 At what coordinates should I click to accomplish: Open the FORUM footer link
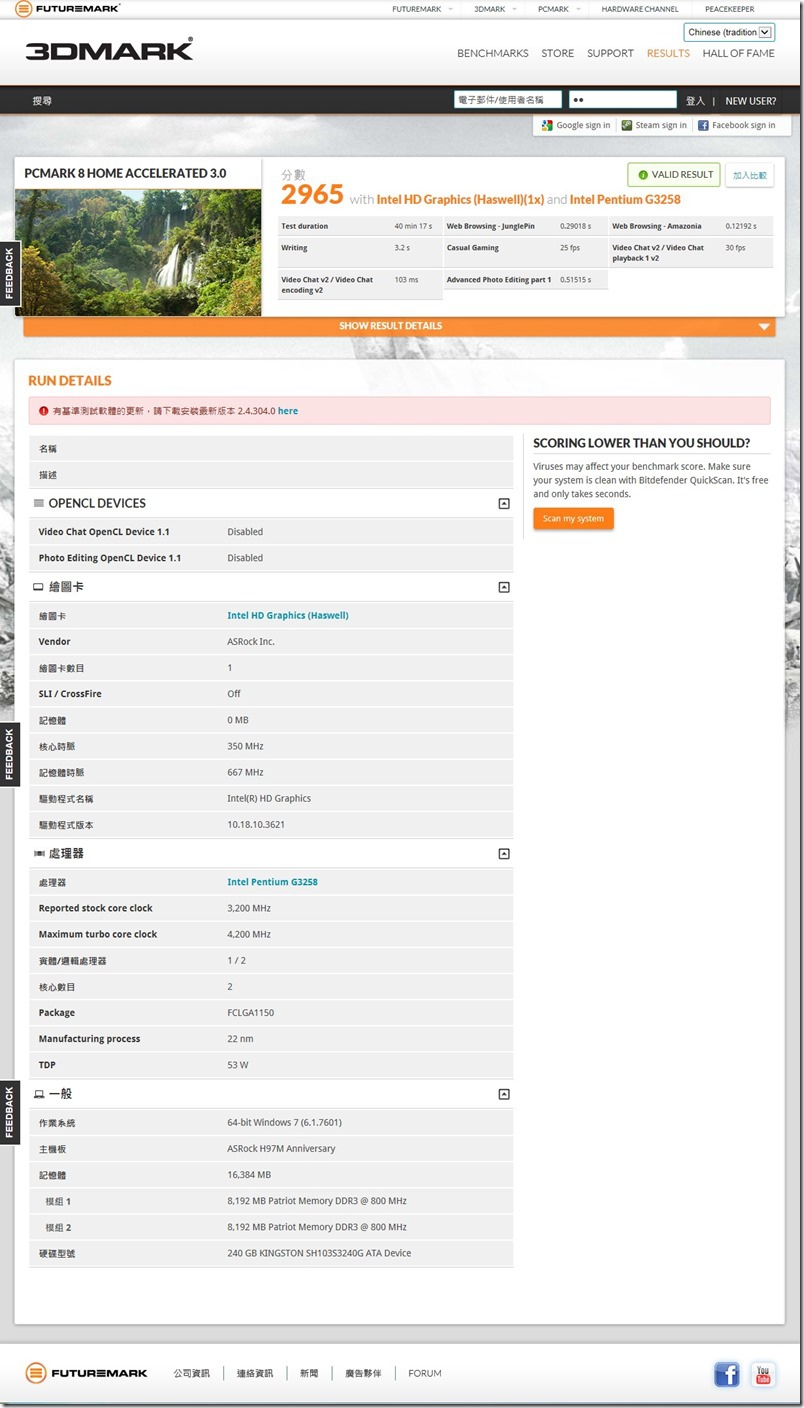coord(425,1374)
